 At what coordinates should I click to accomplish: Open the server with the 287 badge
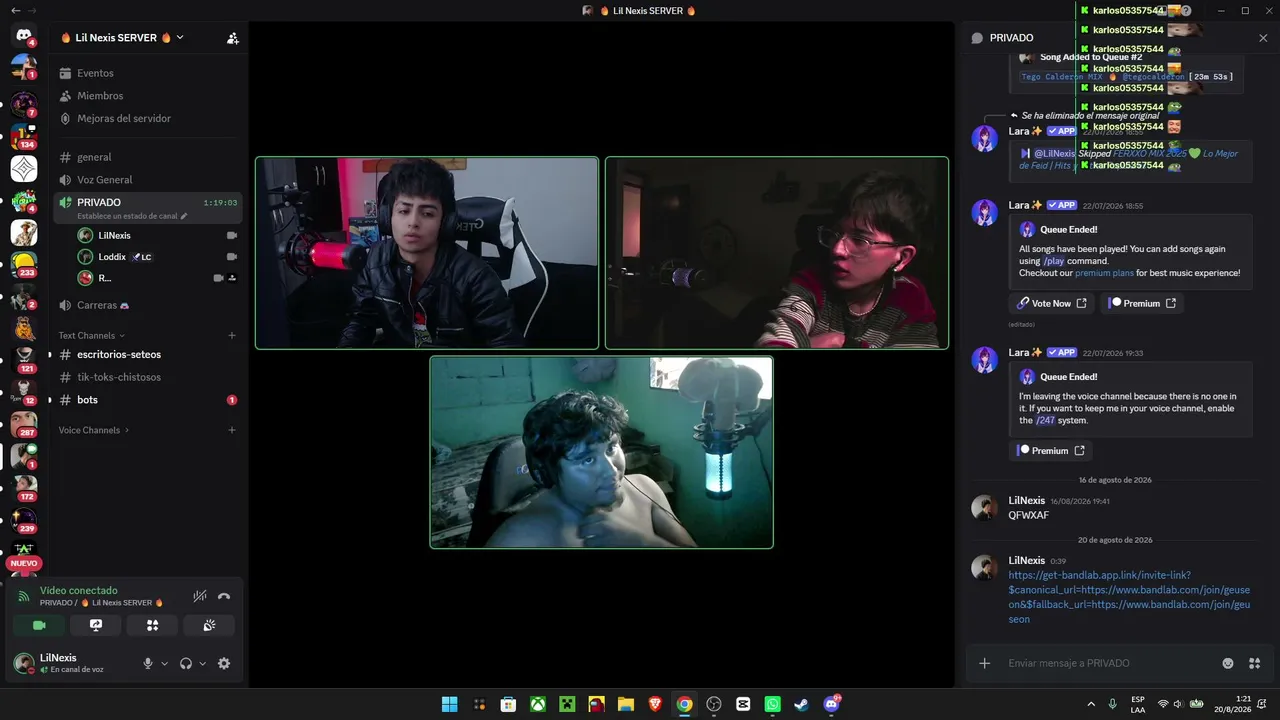24,424
